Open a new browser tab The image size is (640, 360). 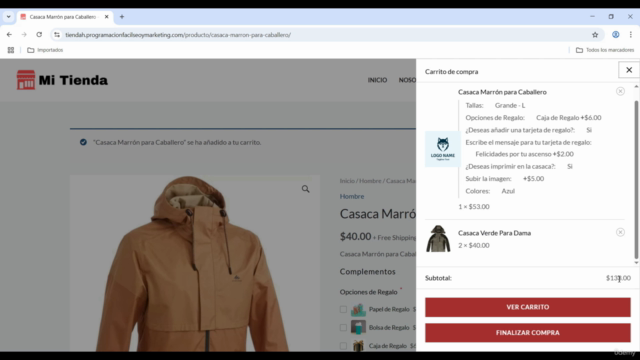[x=122, y=17]
